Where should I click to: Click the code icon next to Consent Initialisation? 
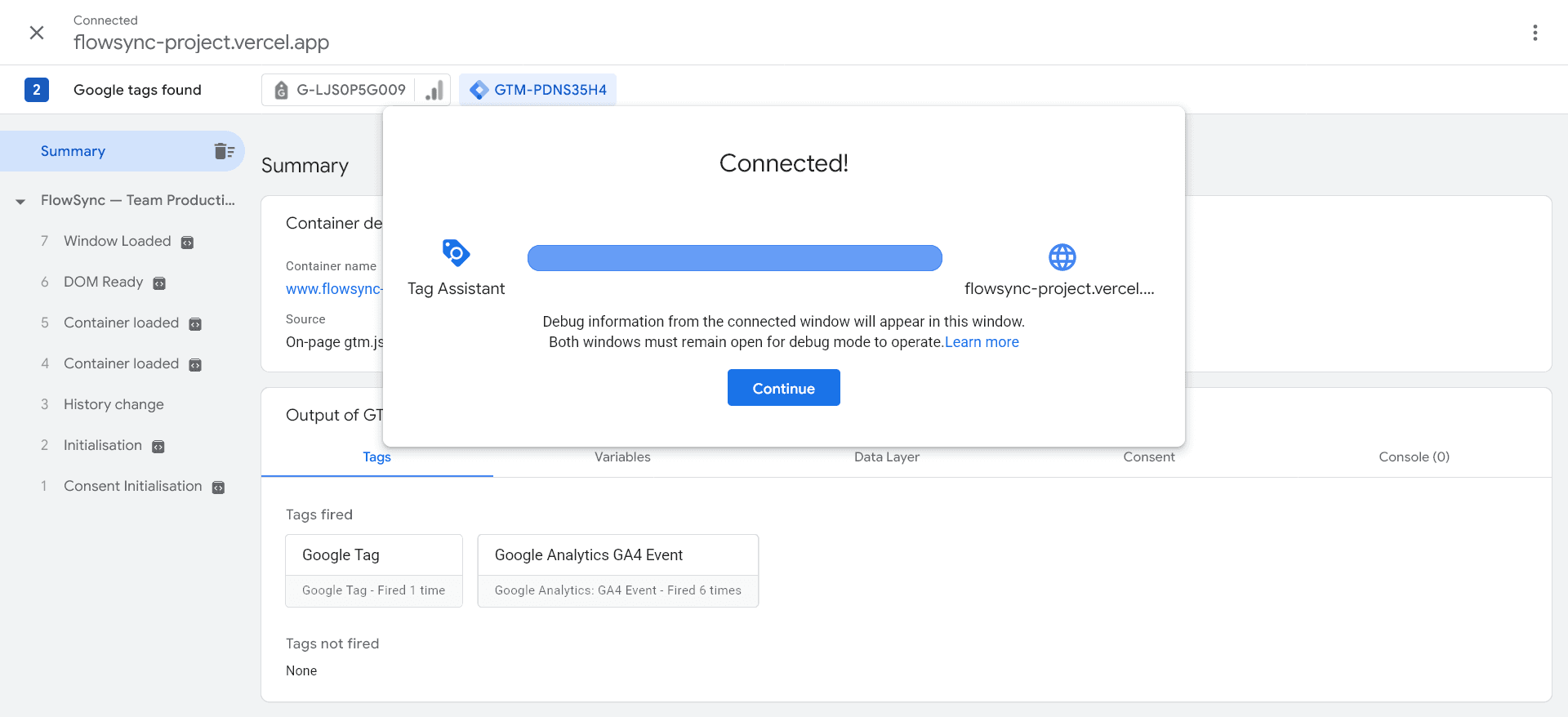(x=218, y=488)
